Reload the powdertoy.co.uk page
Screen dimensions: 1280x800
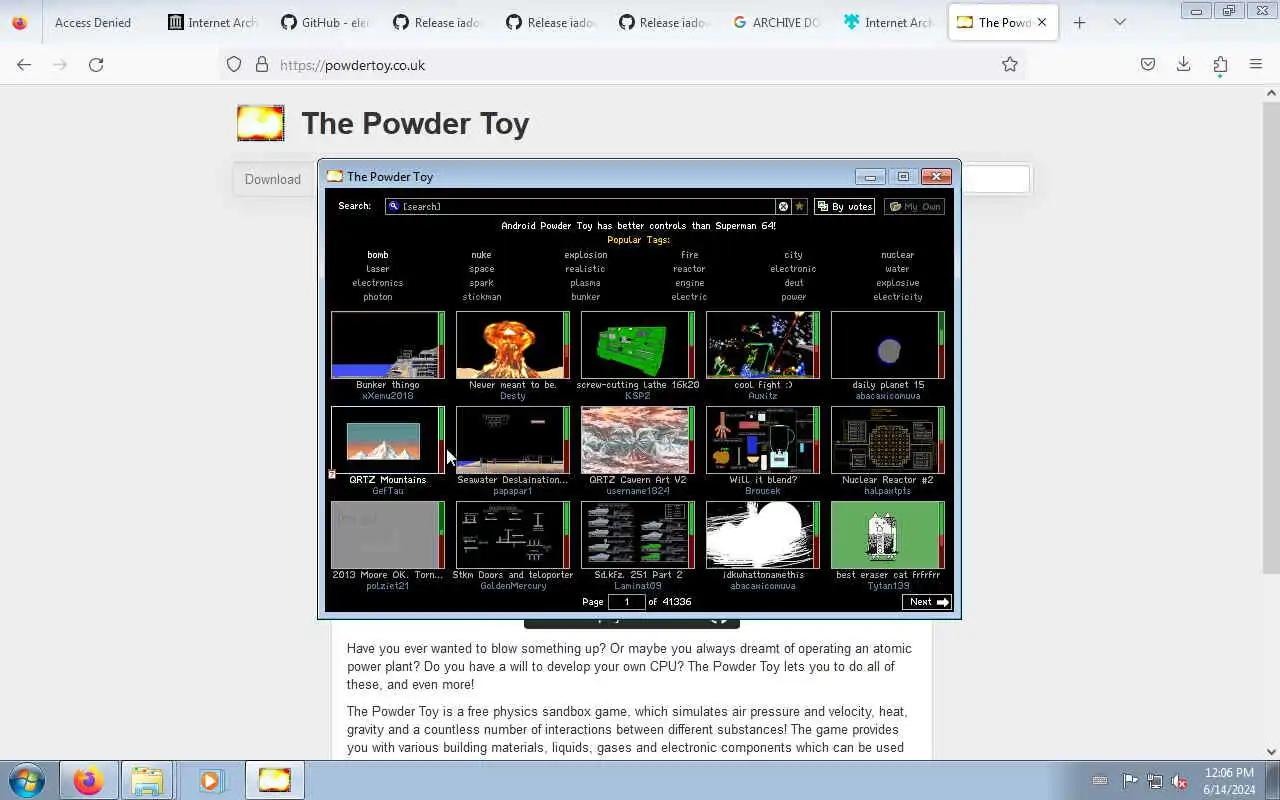point(96,64)
